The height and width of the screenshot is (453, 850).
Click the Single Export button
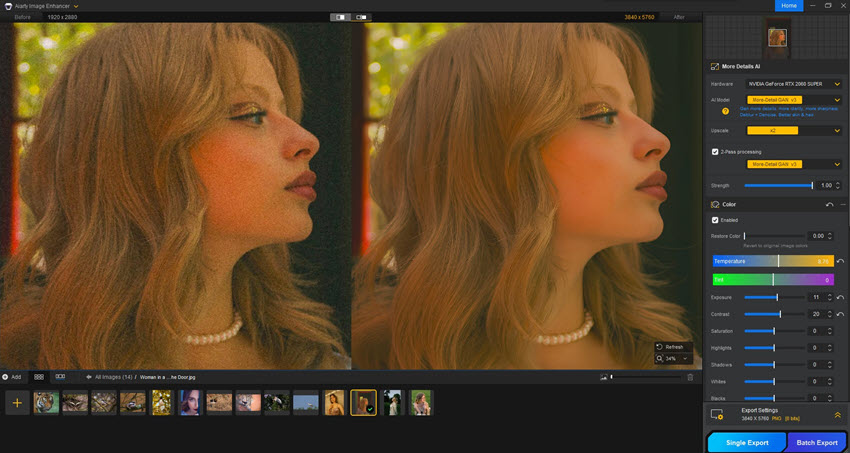747,443
